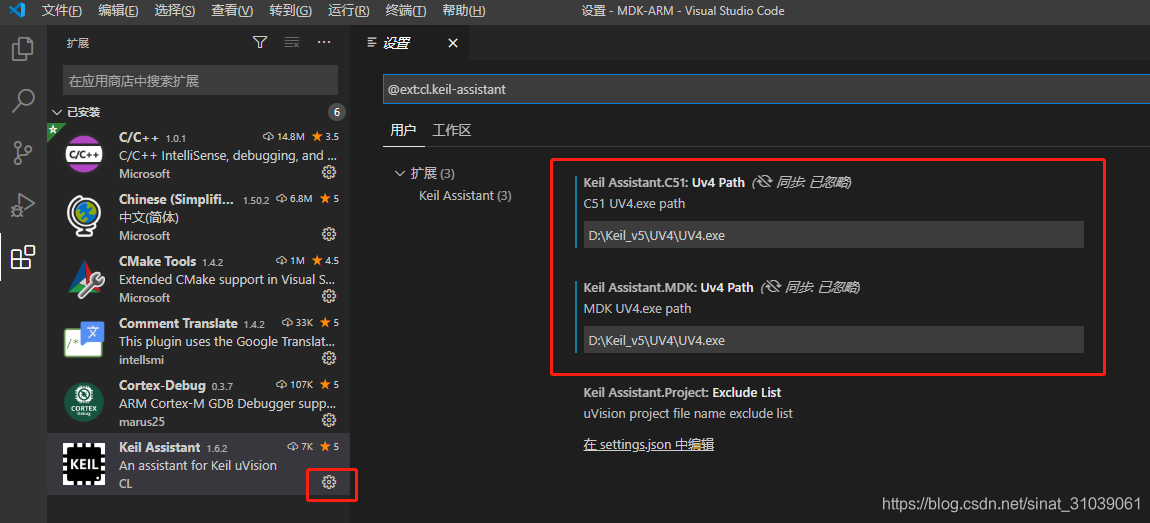Viewport: 1150px width, 523px height.
Task: Click the intellsmi publisher name
Action: click(142, 360)
